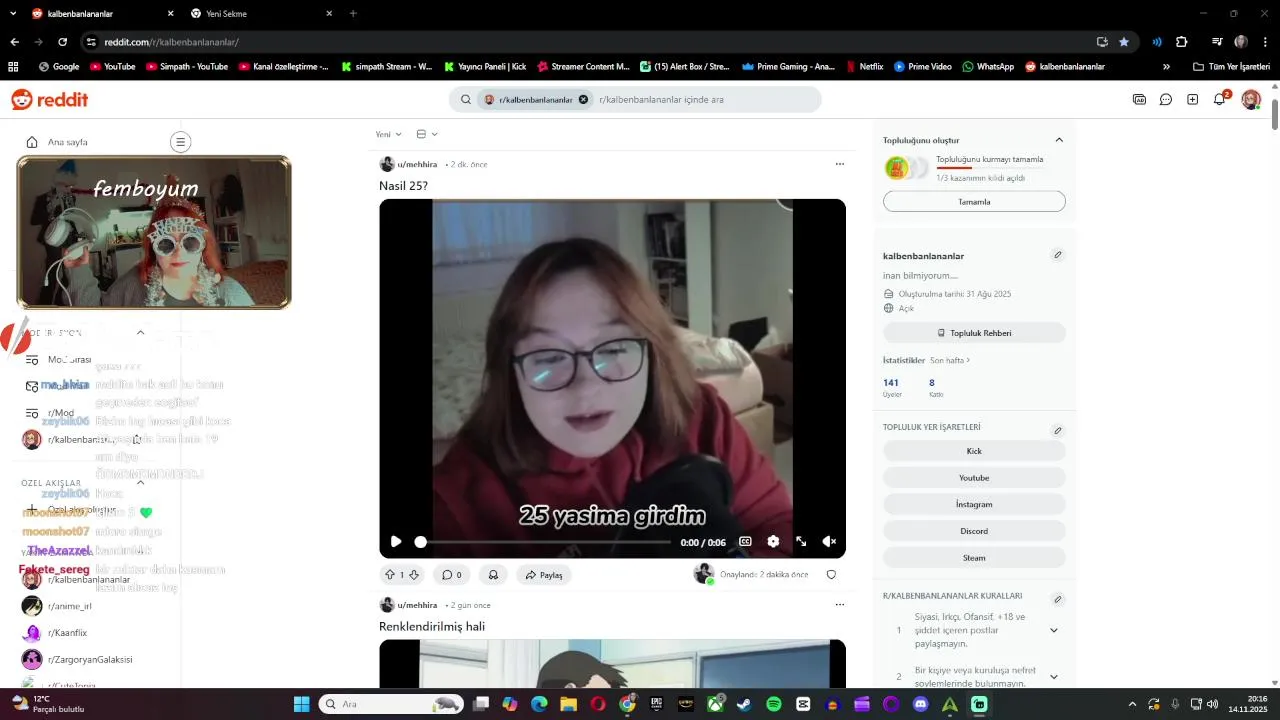Viewport: 1280px width, 720px height.
Task: Open Spotify from the taskbar
Action: point(774,704)
